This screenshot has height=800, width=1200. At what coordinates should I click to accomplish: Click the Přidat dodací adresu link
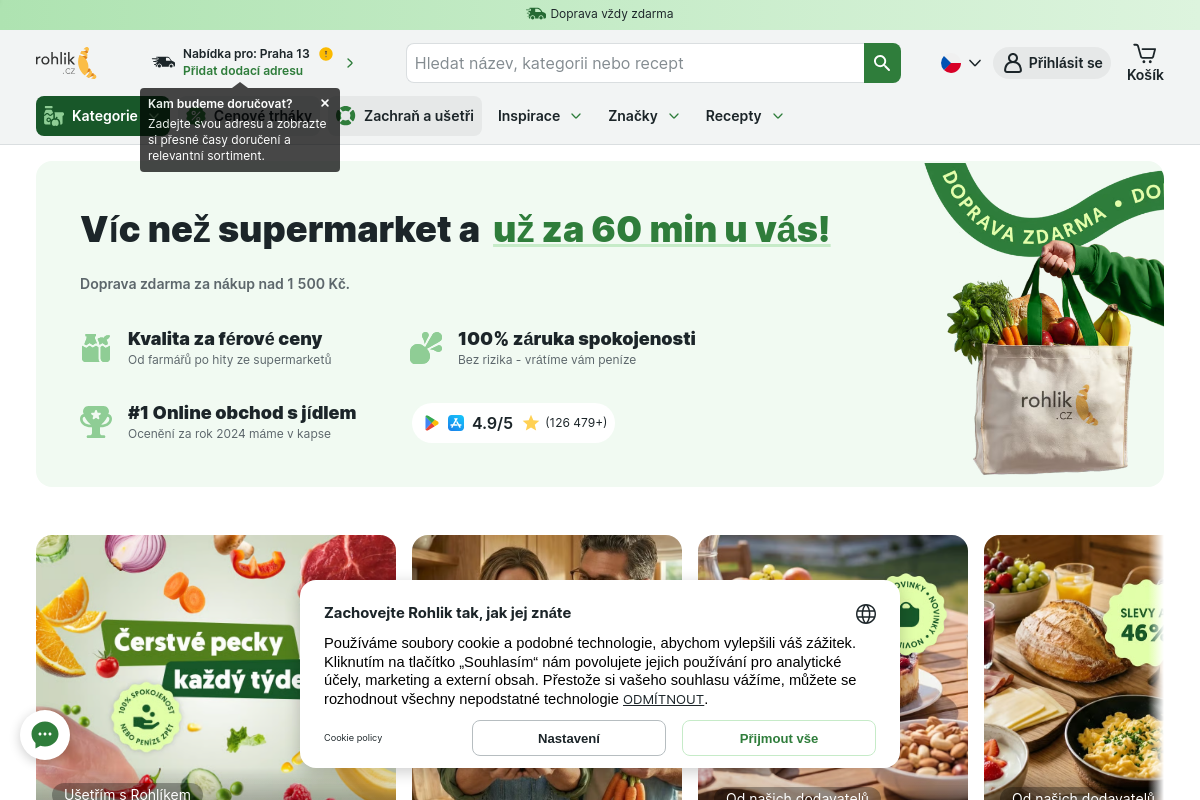243,71
